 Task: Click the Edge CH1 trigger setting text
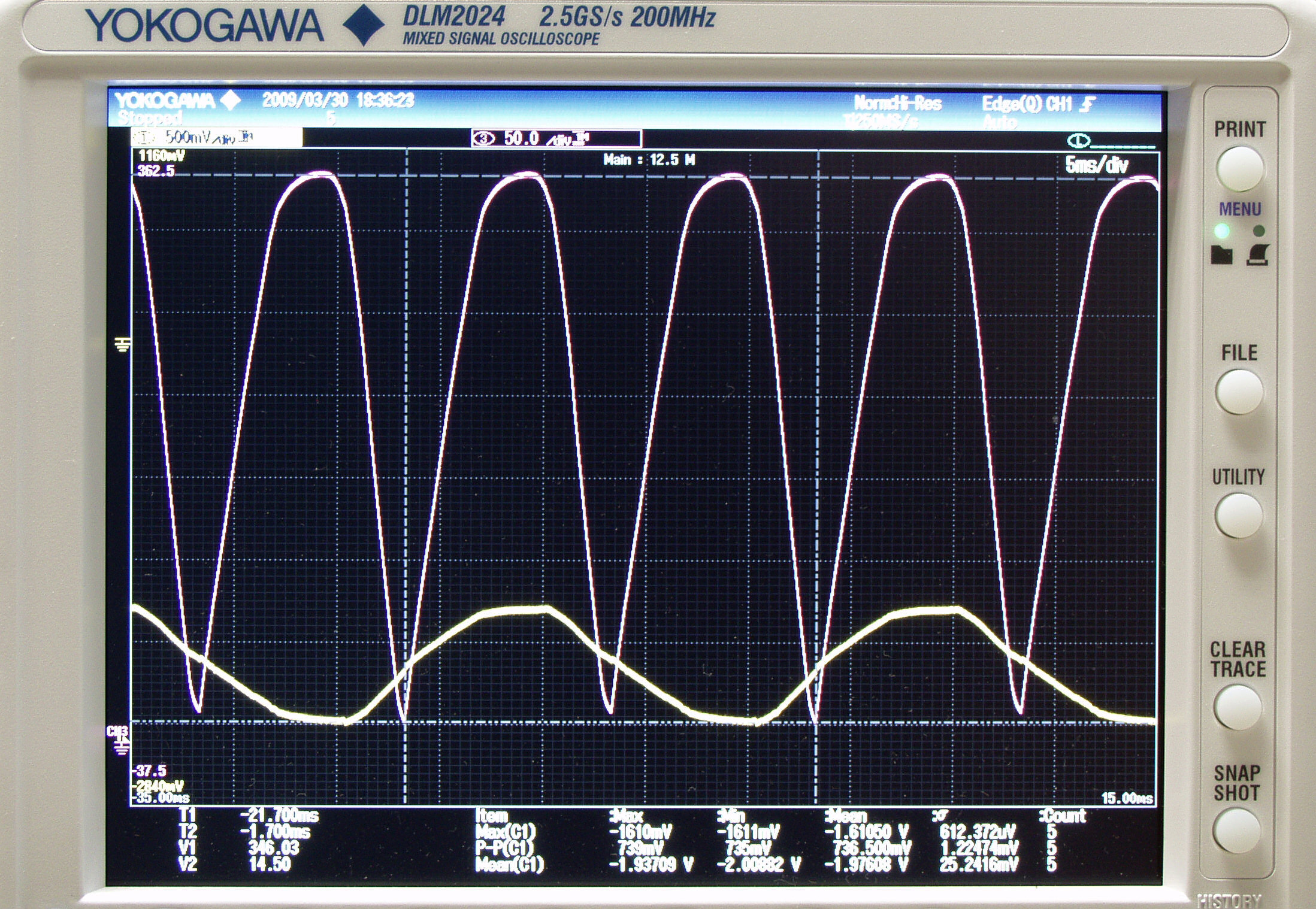point(1026,104)
